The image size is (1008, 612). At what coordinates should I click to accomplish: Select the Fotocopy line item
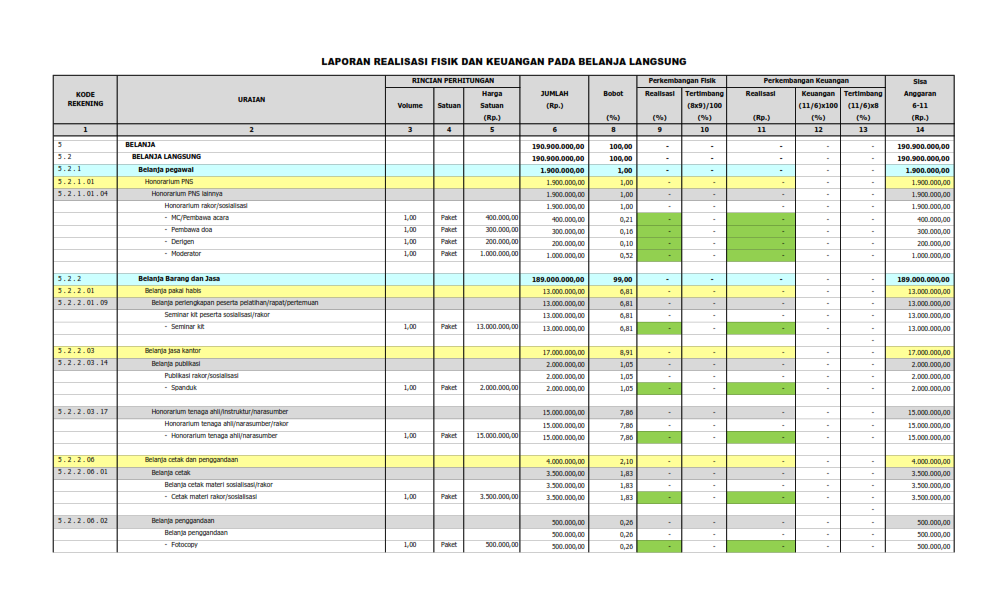[184, 545]
